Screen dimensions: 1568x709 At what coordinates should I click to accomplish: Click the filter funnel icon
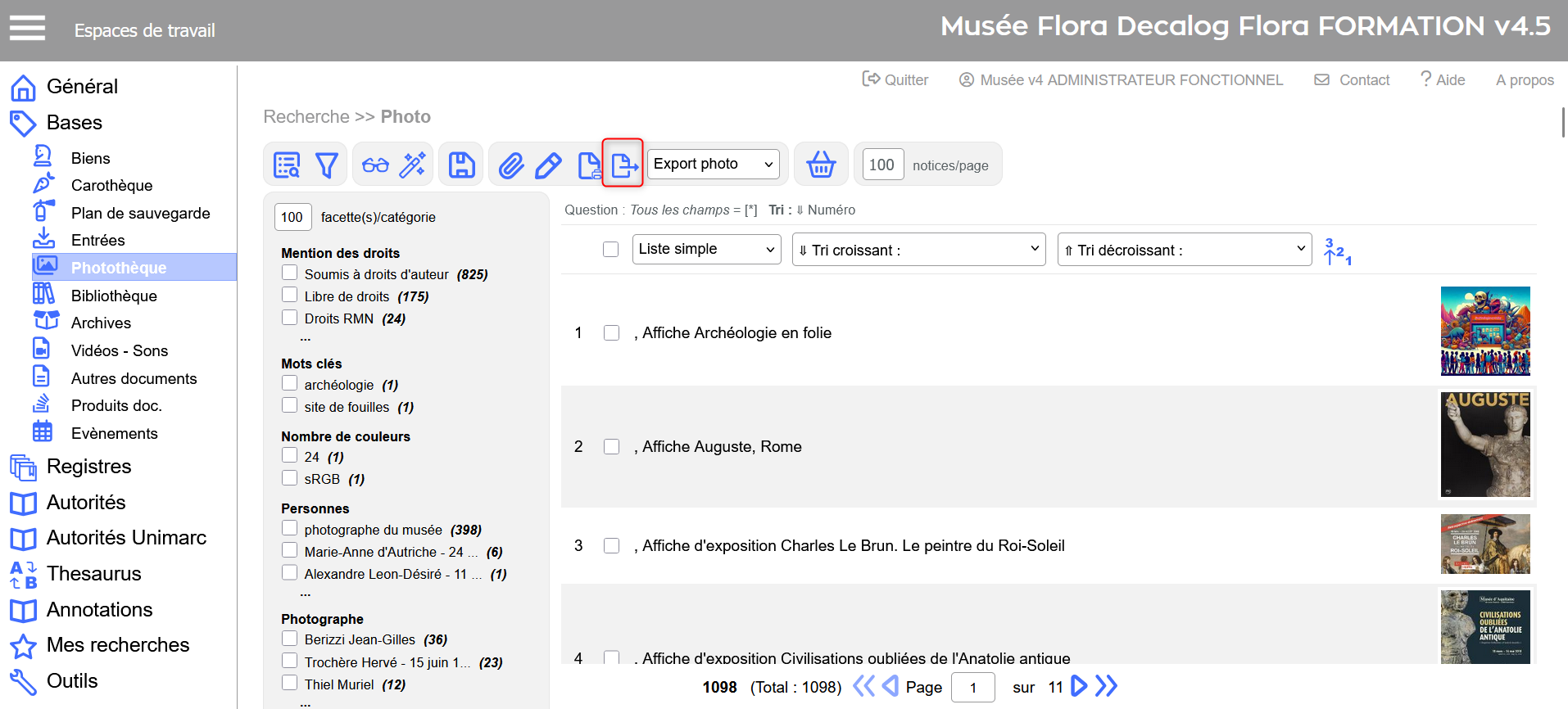(327, 165)
